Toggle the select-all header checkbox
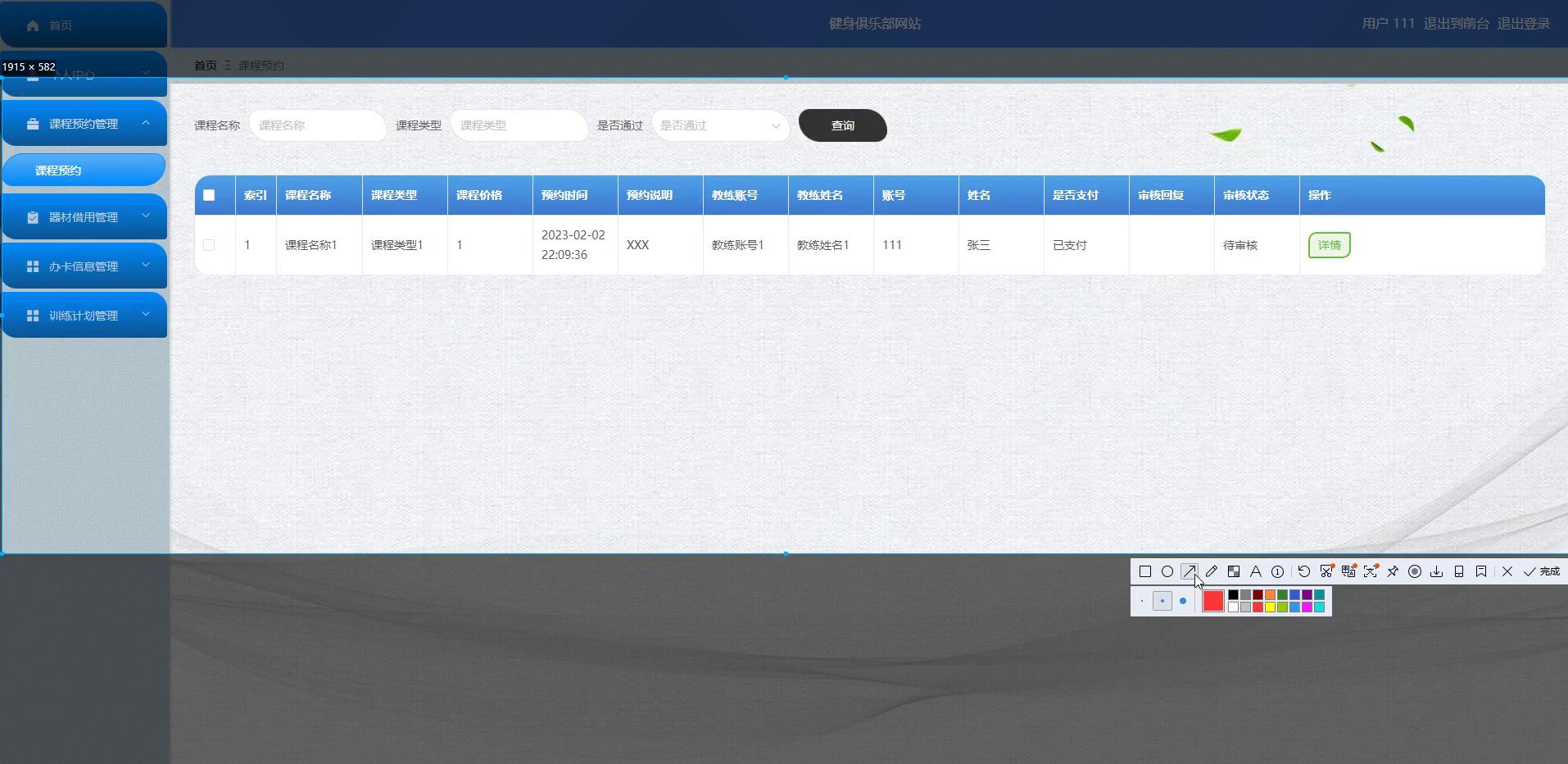 coord(209,195)
